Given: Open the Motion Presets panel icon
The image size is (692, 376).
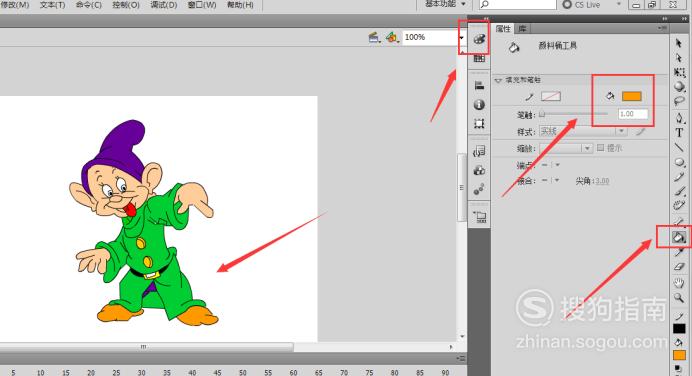Looking at the screenshot, I should coord(479,189).
